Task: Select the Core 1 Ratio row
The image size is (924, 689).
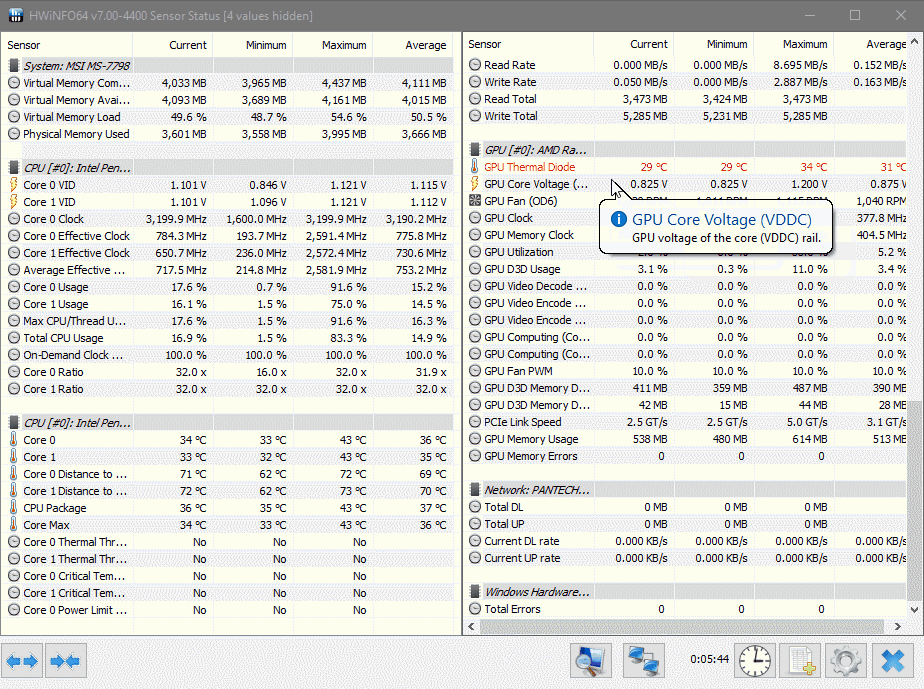Action: [227, 389]
